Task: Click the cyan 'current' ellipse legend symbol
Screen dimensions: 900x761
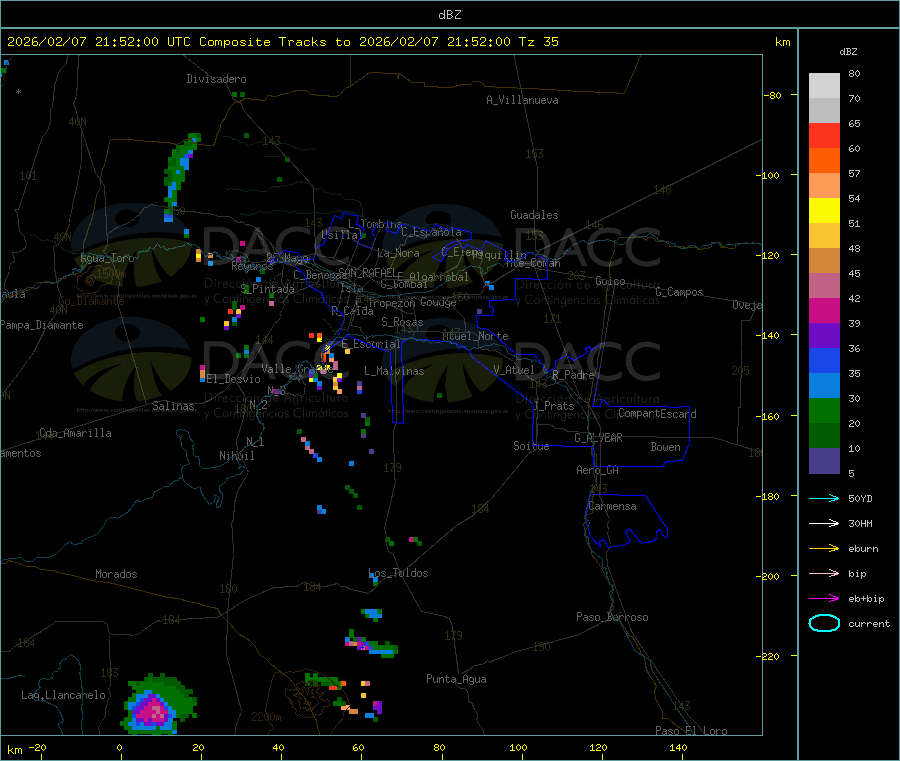Action: pos(824,623)
